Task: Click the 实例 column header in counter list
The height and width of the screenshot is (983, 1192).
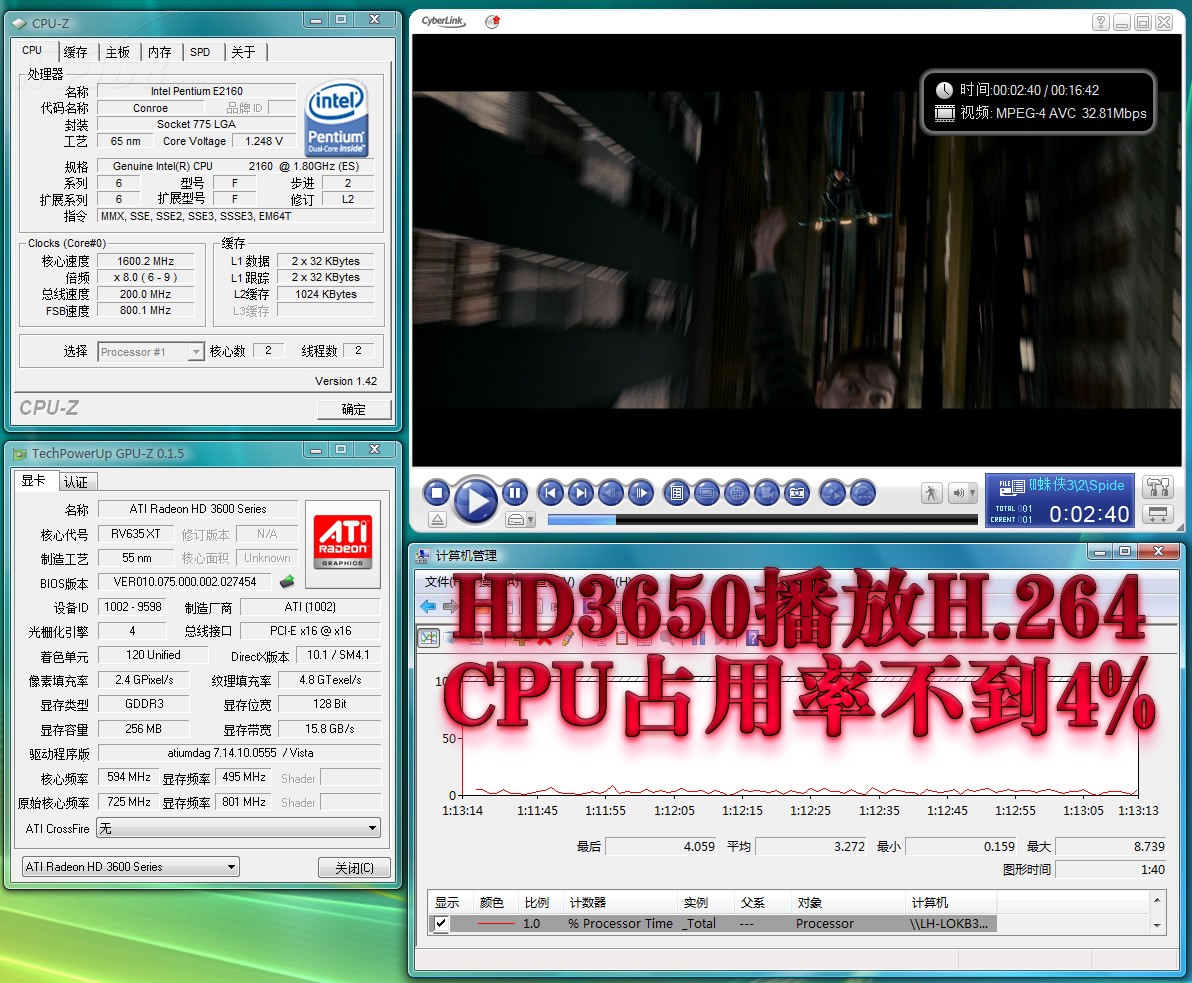Action: (706, 902)
